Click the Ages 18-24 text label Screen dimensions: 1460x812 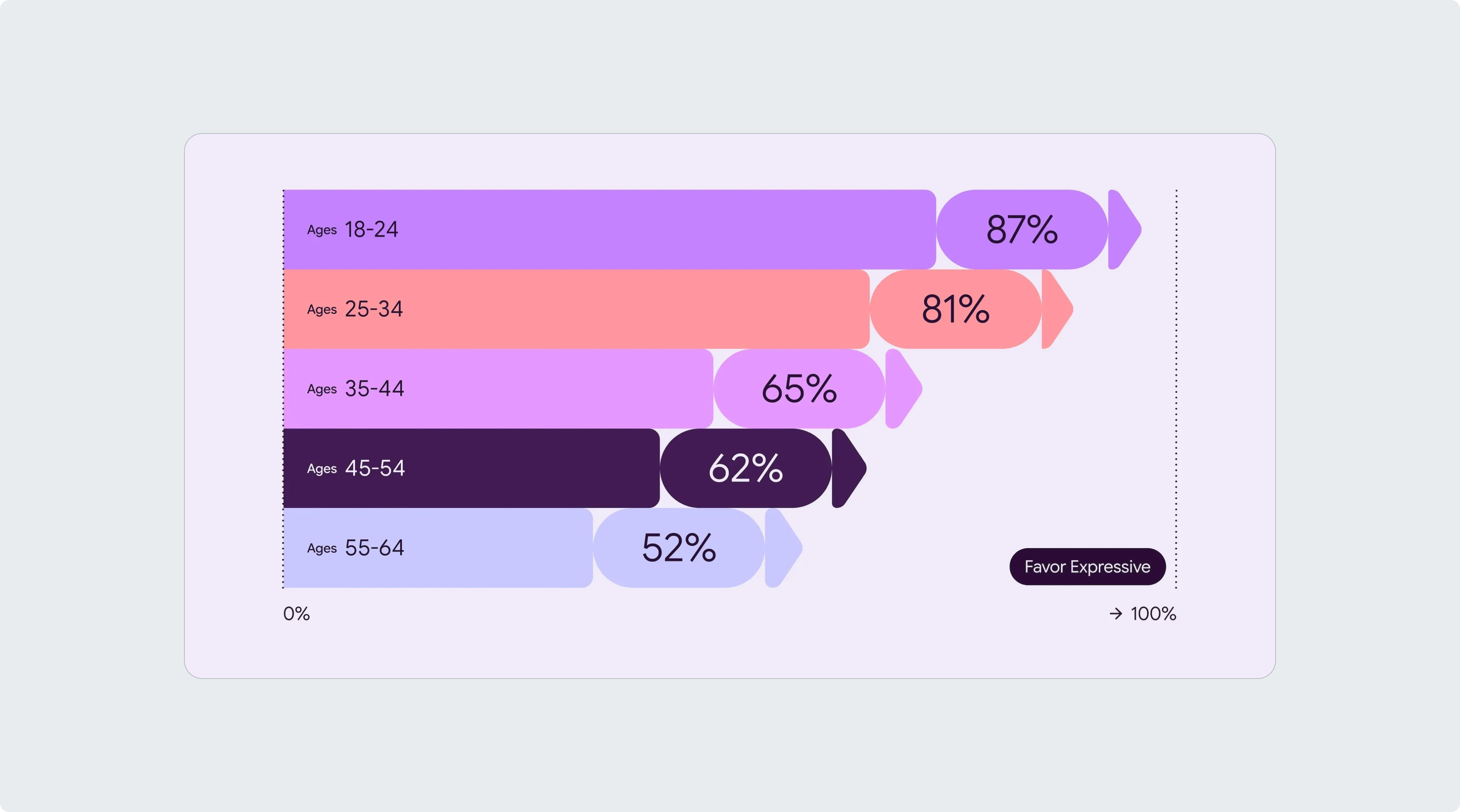(x=352, y=230)
